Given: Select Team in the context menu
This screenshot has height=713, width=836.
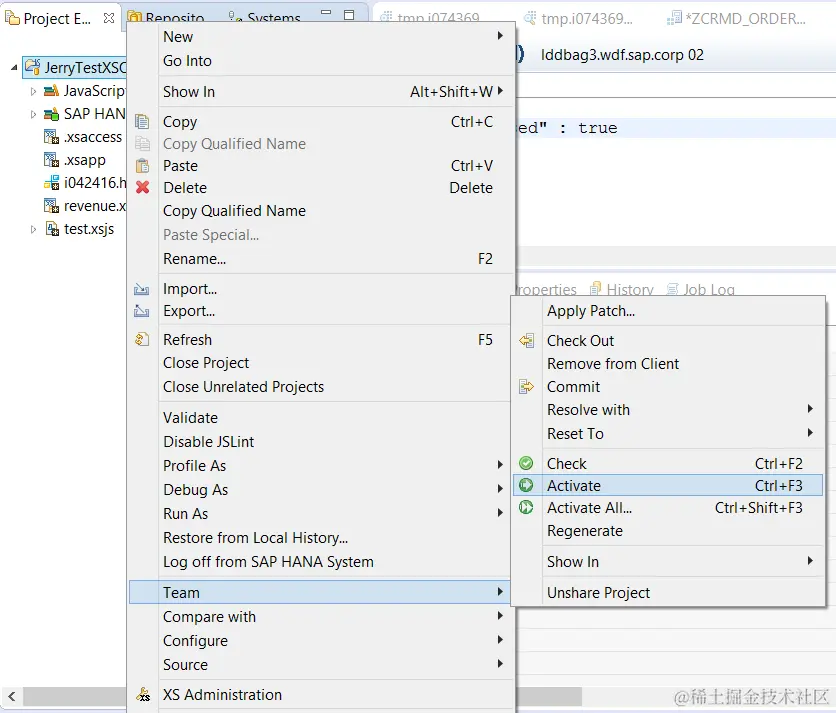Looking at the screenshot, I should (321, 592).
